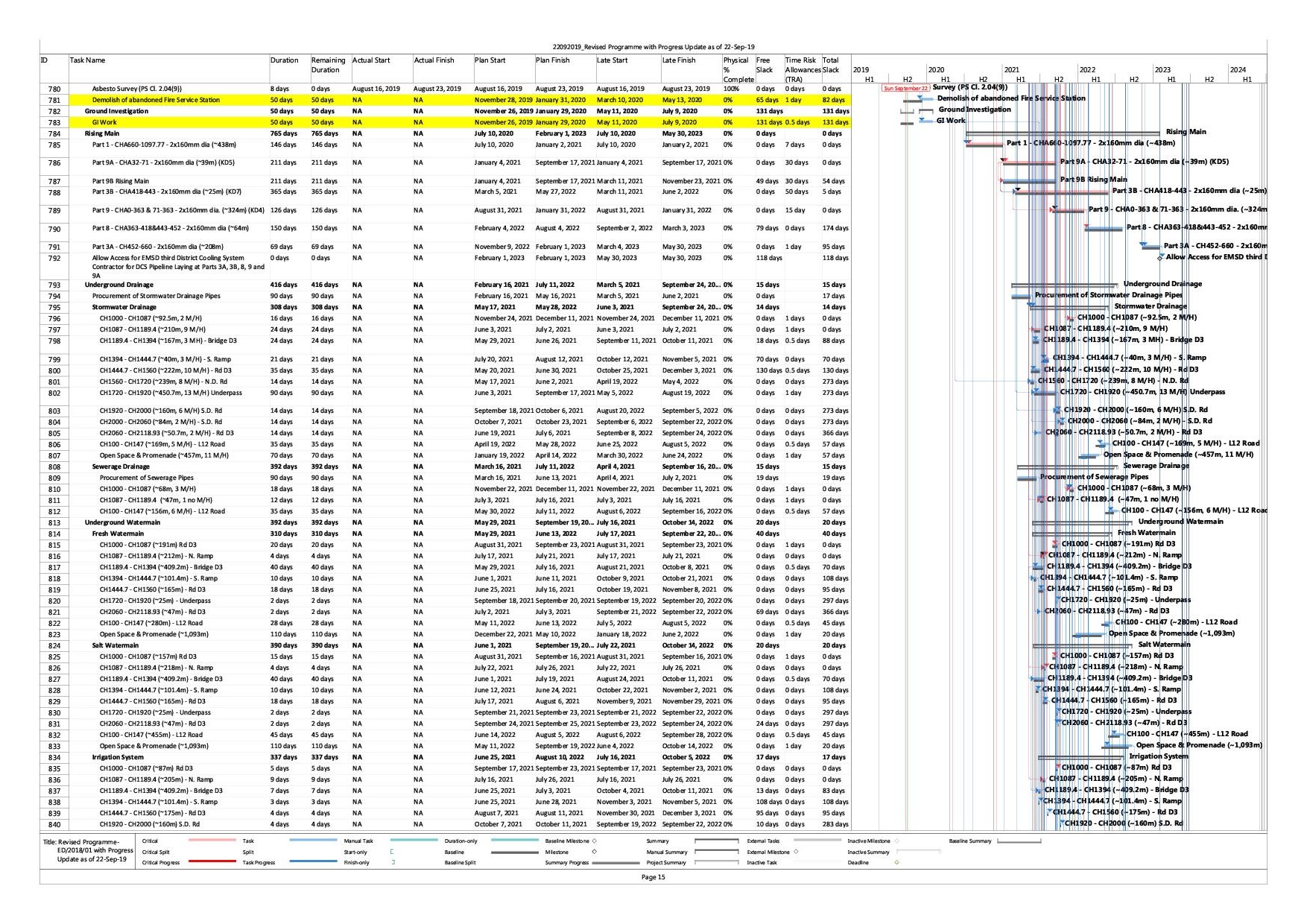Image resolution: width=1307 pixels, height=924 pixels.
Task: Select 'Asbesto Survey (PS Cl. 2.04(9))' in task table
Action: click(x=137, y=89)
